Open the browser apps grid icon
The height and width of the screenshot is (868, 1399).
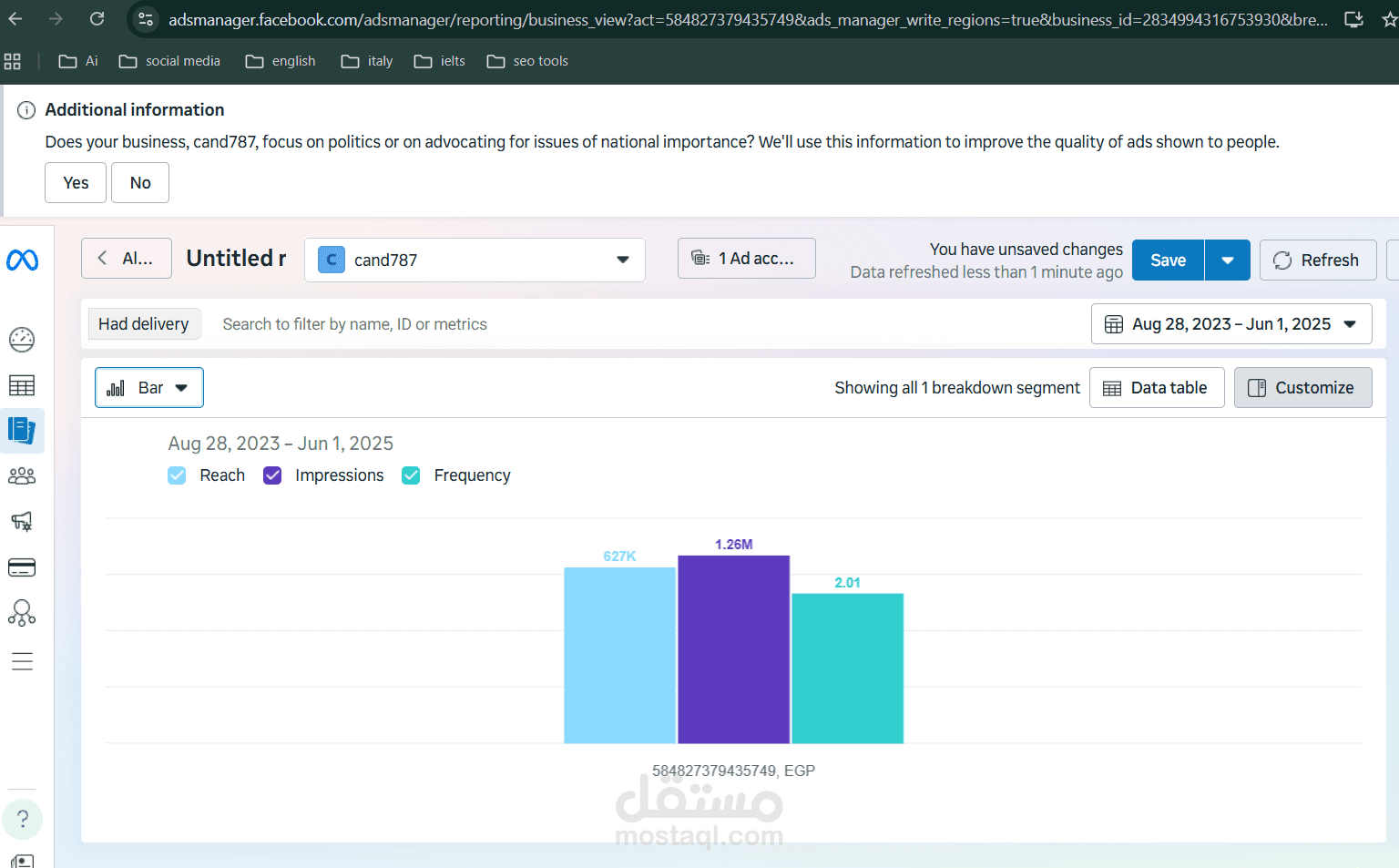pyautogui.click(x=13, y=61)
